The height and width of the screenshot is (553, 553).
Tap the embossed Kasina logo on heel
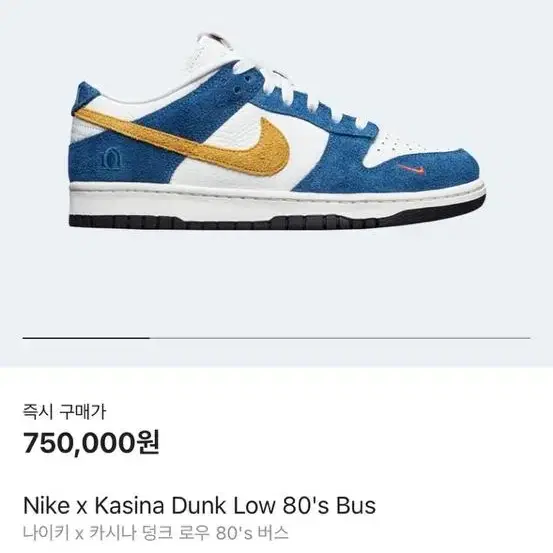click(112, 158)
